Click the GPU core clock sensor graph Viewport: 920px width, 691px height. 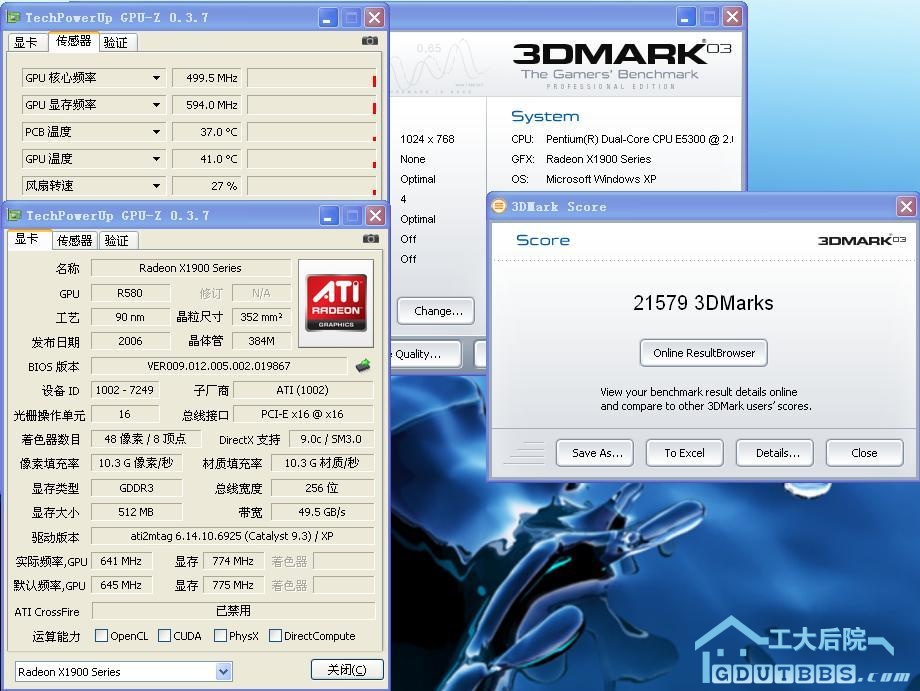point(312,78)
